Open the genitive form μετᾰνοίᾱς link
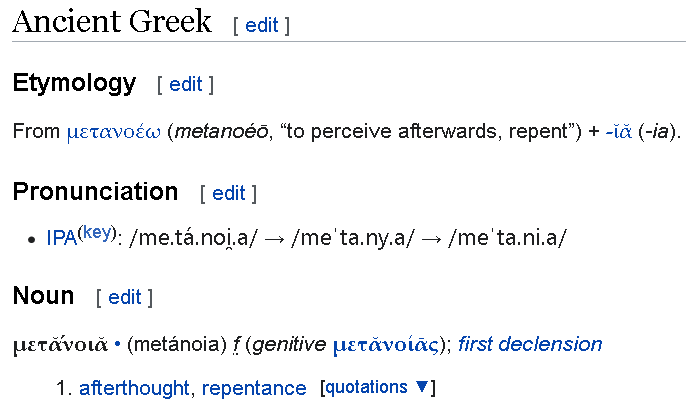Viewport: 686px width, 409px height. [390, 345]
